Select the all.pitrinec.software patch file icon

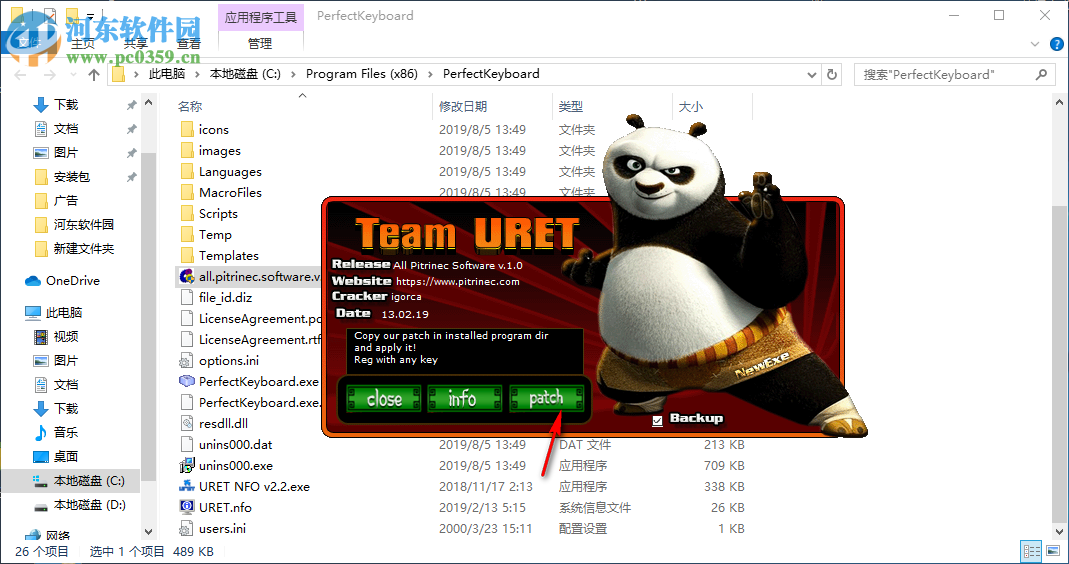(187, 277)
